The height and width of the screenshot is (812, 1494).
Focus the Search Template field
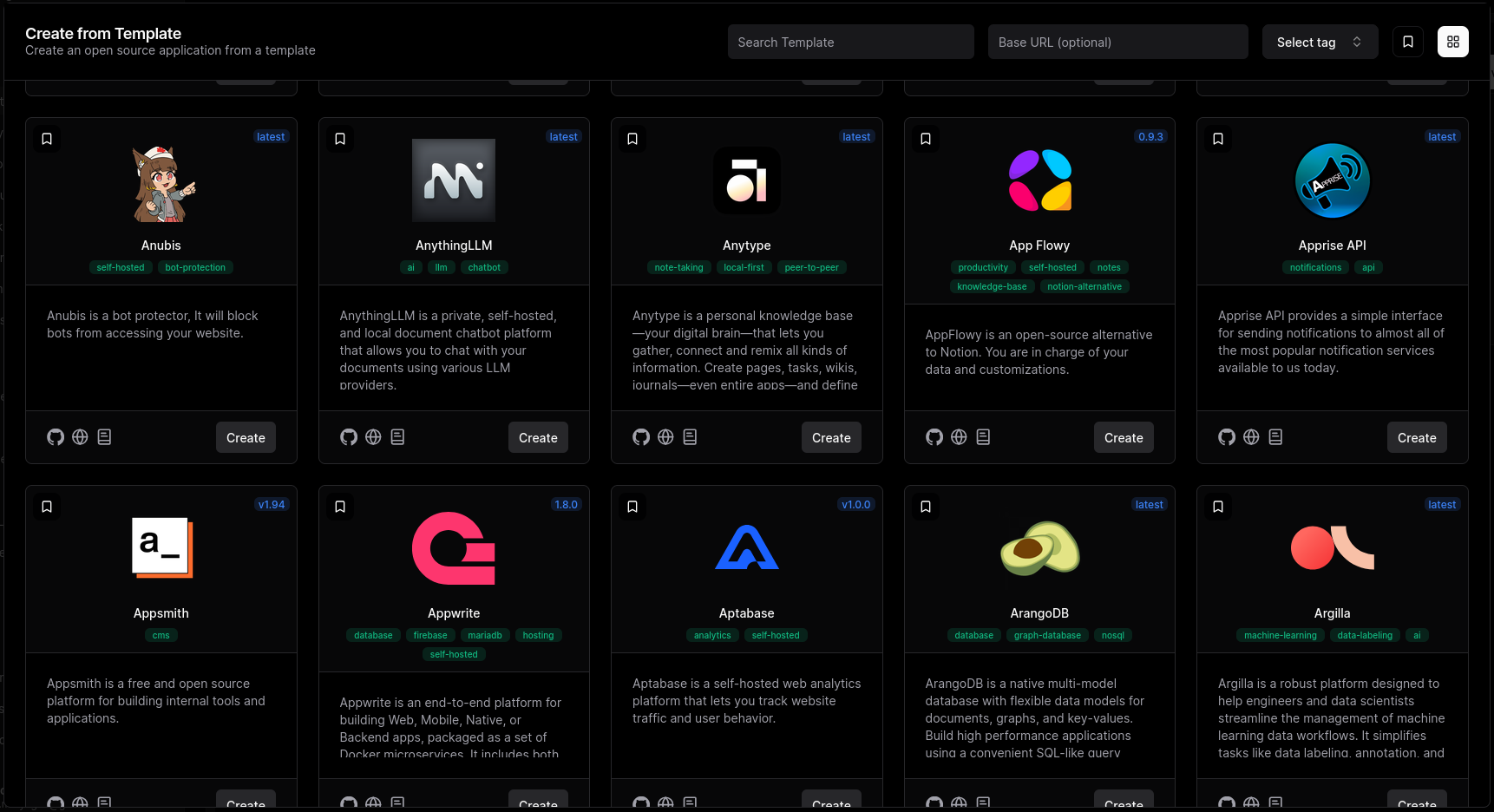pos(851,42)
